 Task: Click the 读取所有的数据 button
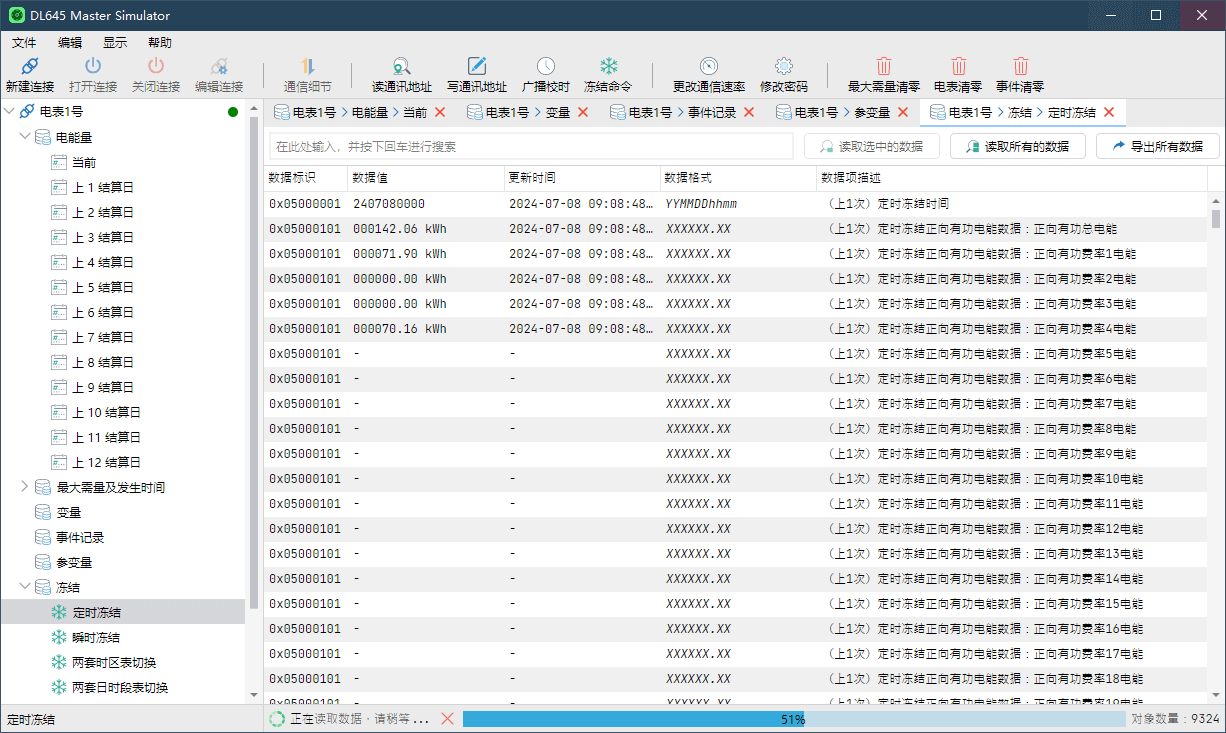pos(1017,146)
